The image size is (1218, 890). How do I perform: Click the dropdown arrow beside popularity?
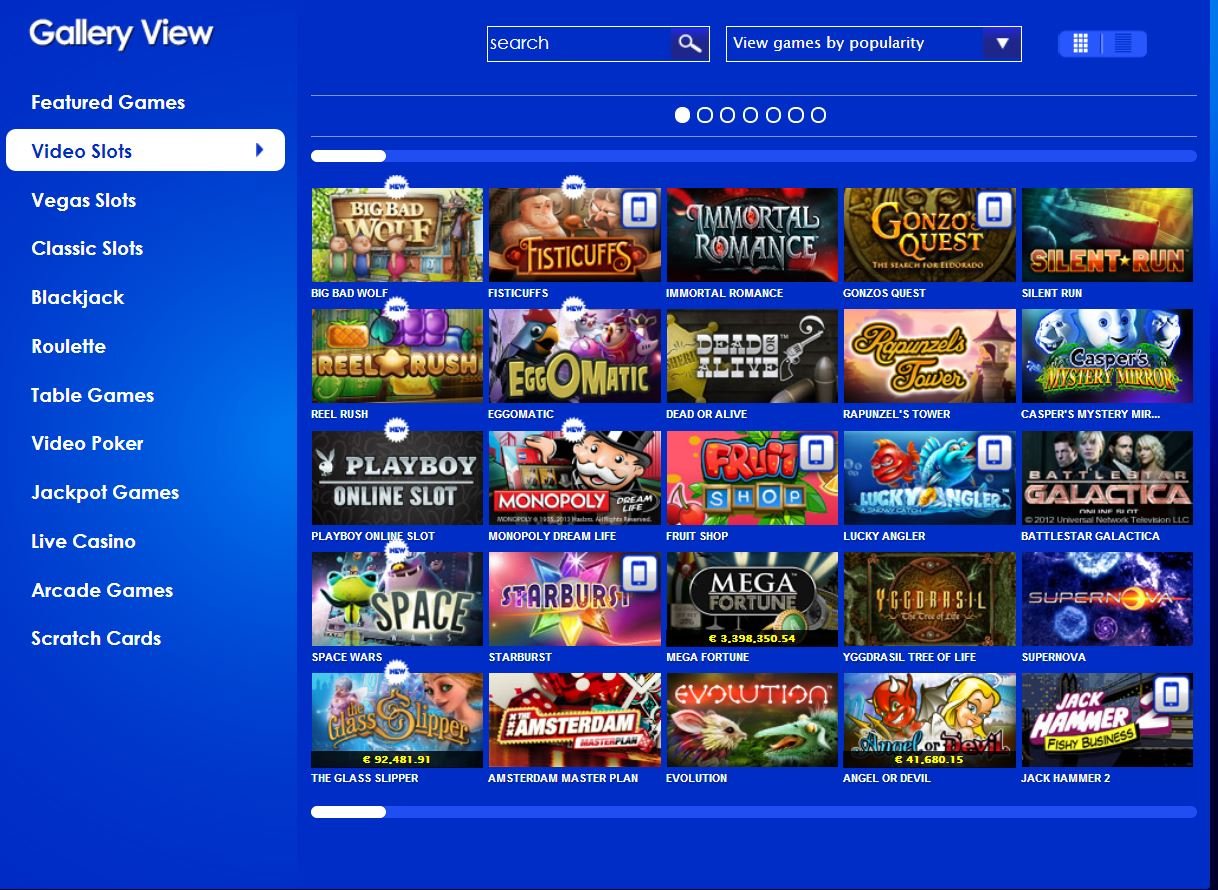[x=1002, y=44]
